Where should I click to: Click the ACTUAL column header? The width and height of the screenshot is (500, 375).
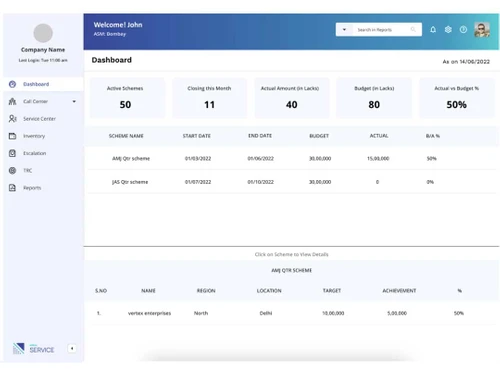[379, 136]
